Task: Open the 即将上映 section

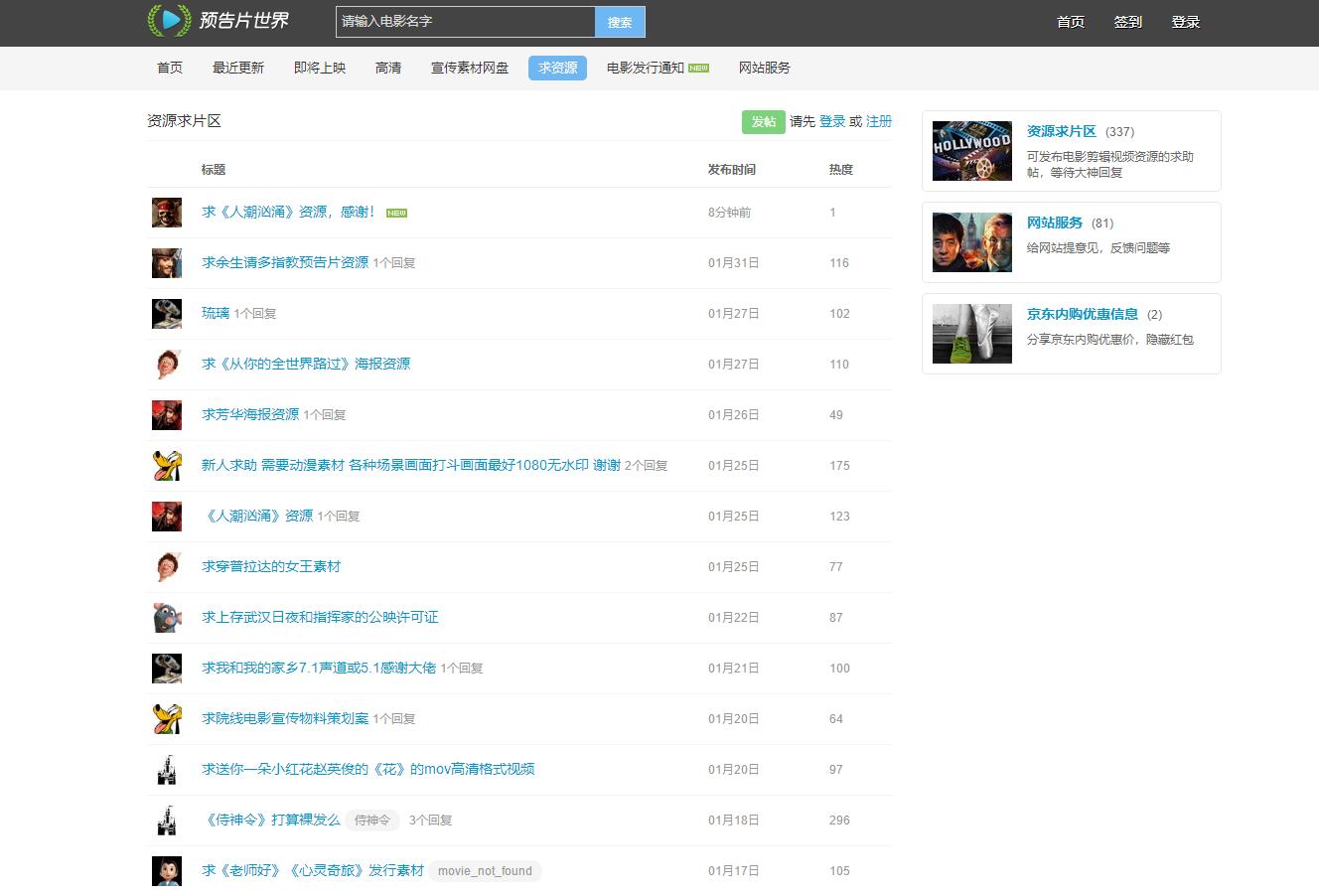Action: [x=319, y=68]
